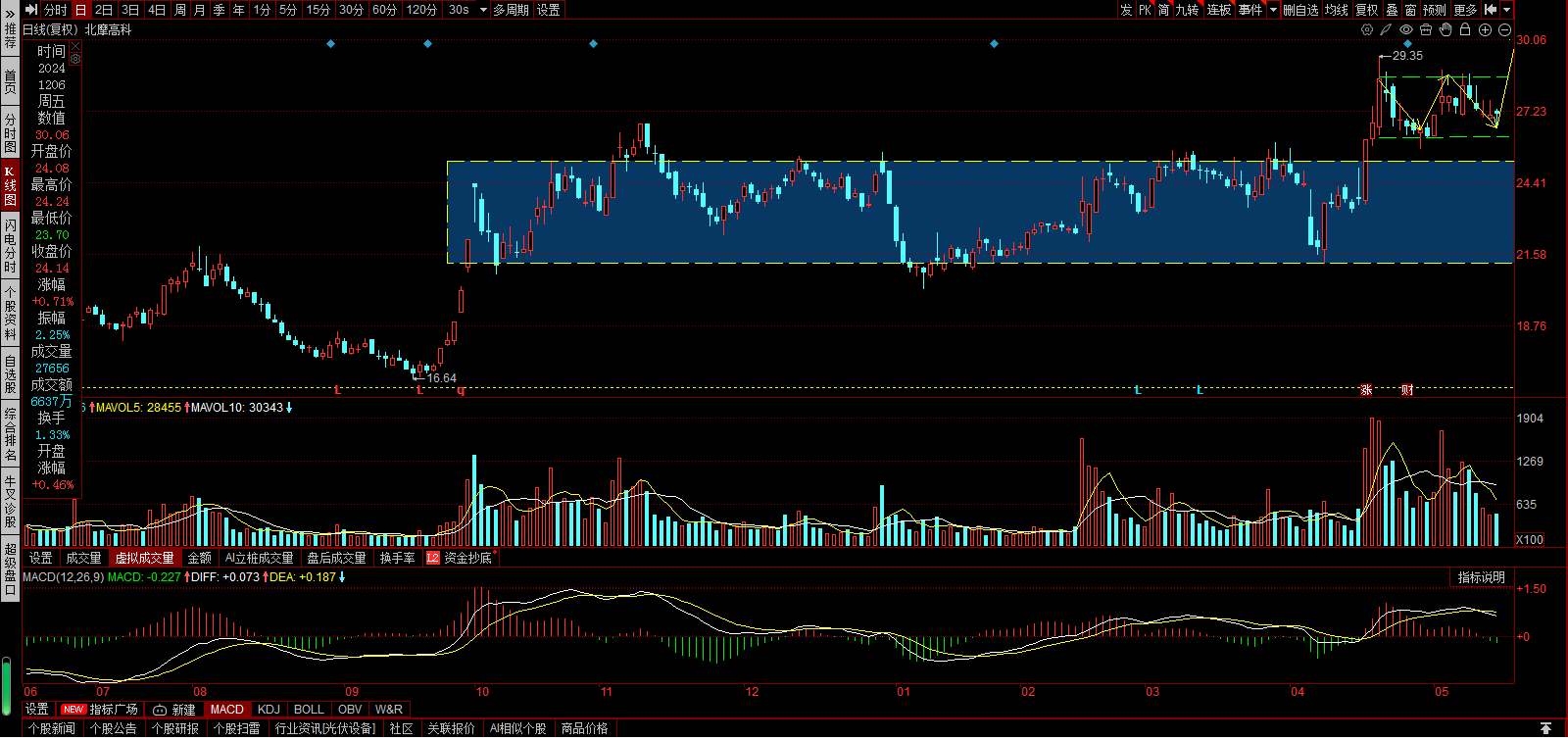This screenshot has width=1568, height=741.
Task: Open 个股扫雷 risk scan tab
Action: [x=237, y=728]
